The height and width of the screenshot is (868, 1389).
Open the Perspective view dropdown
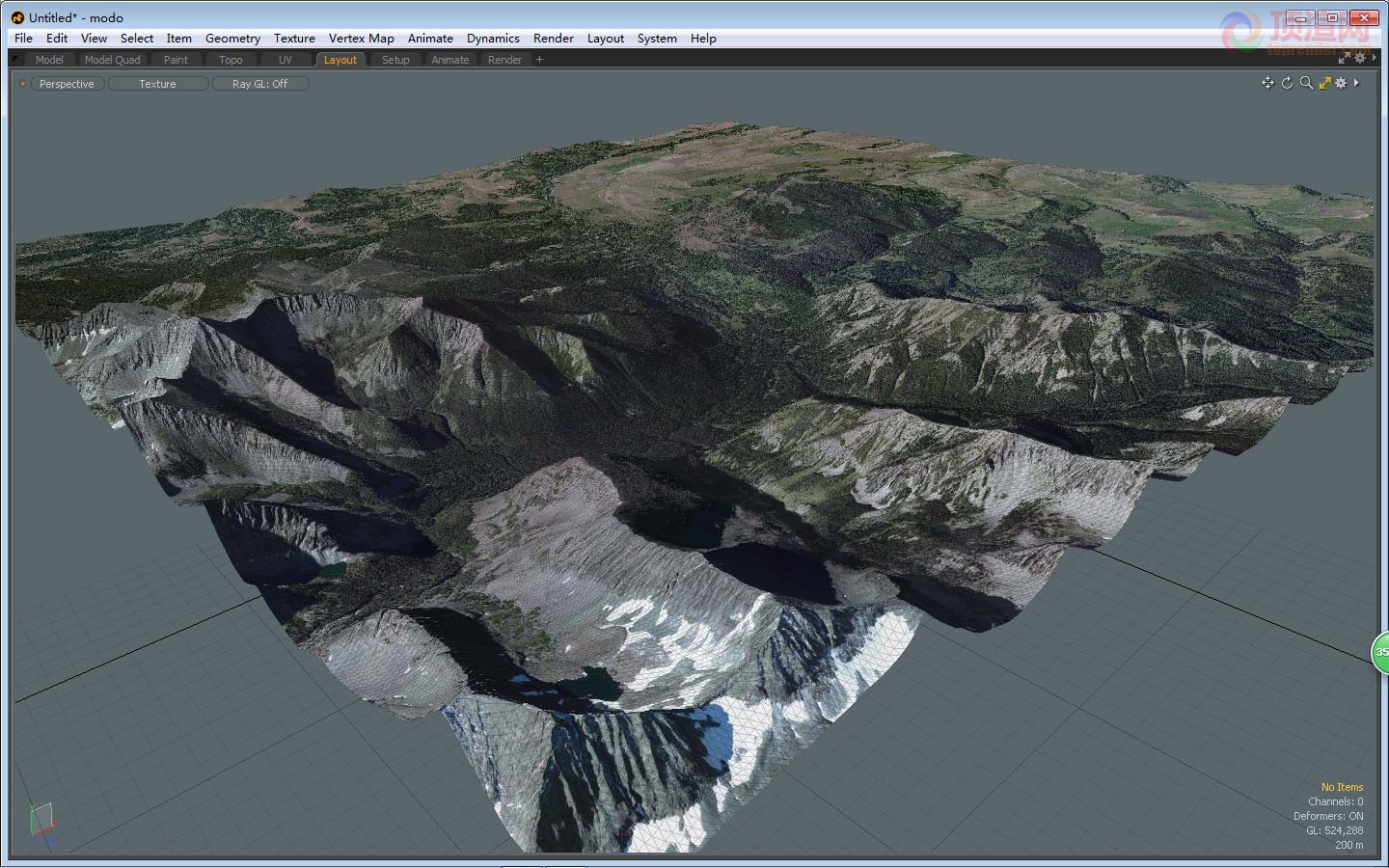coord(67,84)
